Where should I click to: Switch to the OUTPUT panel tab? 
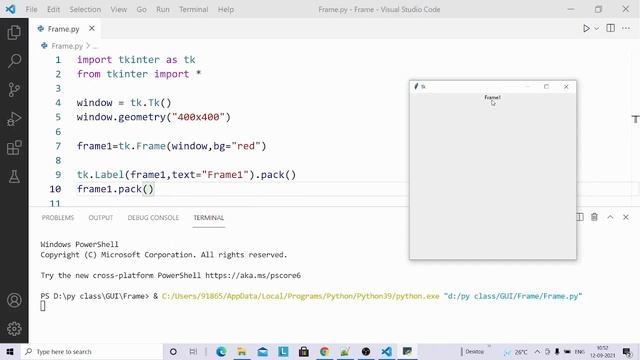coord(100,218)
